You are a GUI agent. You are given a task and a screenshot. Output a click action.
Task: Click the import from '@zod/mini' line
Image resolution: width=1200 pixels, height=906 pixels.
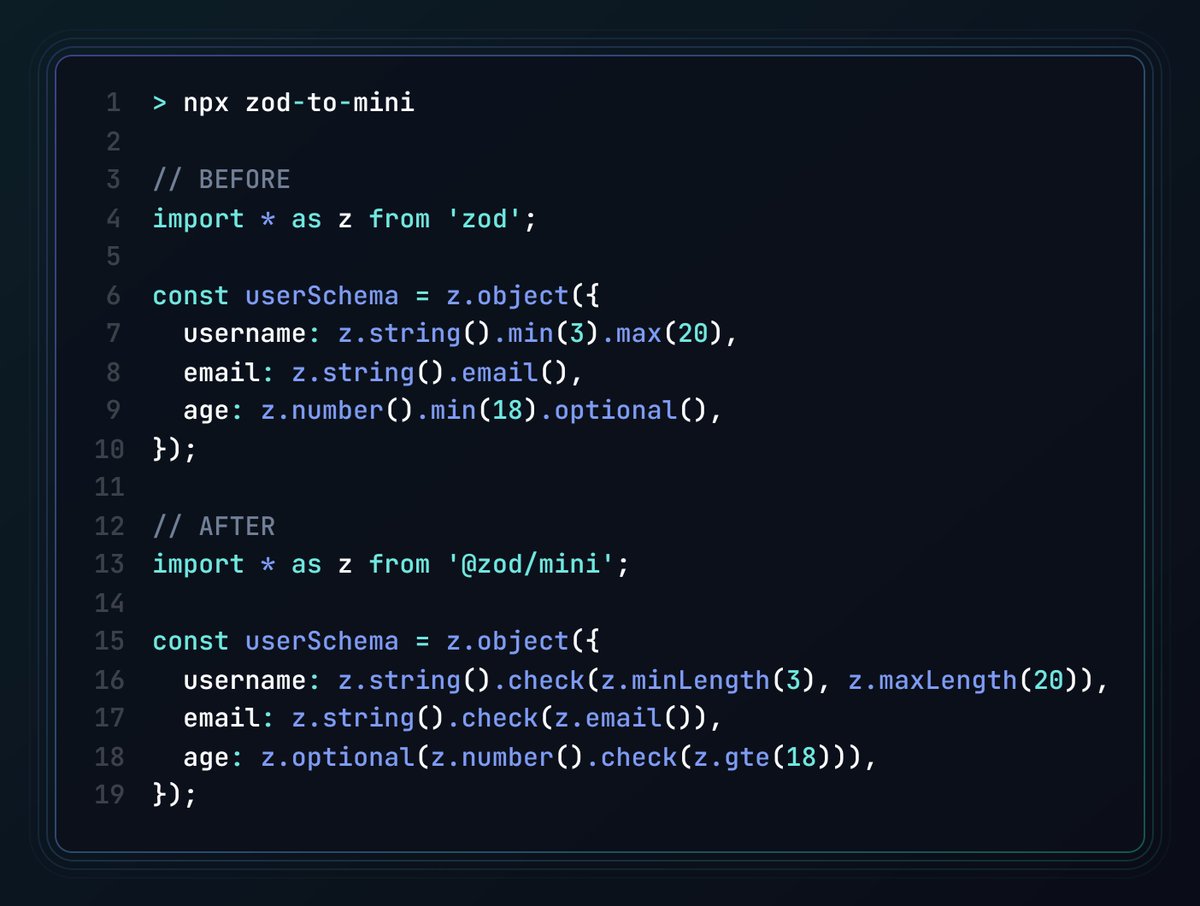[x=391, y=564]
